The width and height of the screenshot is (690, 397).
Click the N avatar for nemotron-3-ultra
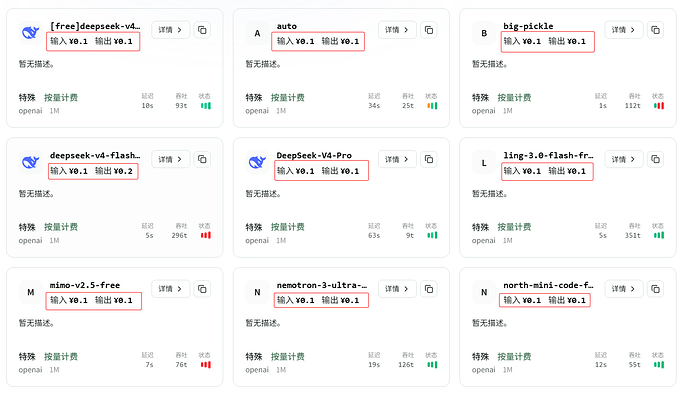(257, 292)
